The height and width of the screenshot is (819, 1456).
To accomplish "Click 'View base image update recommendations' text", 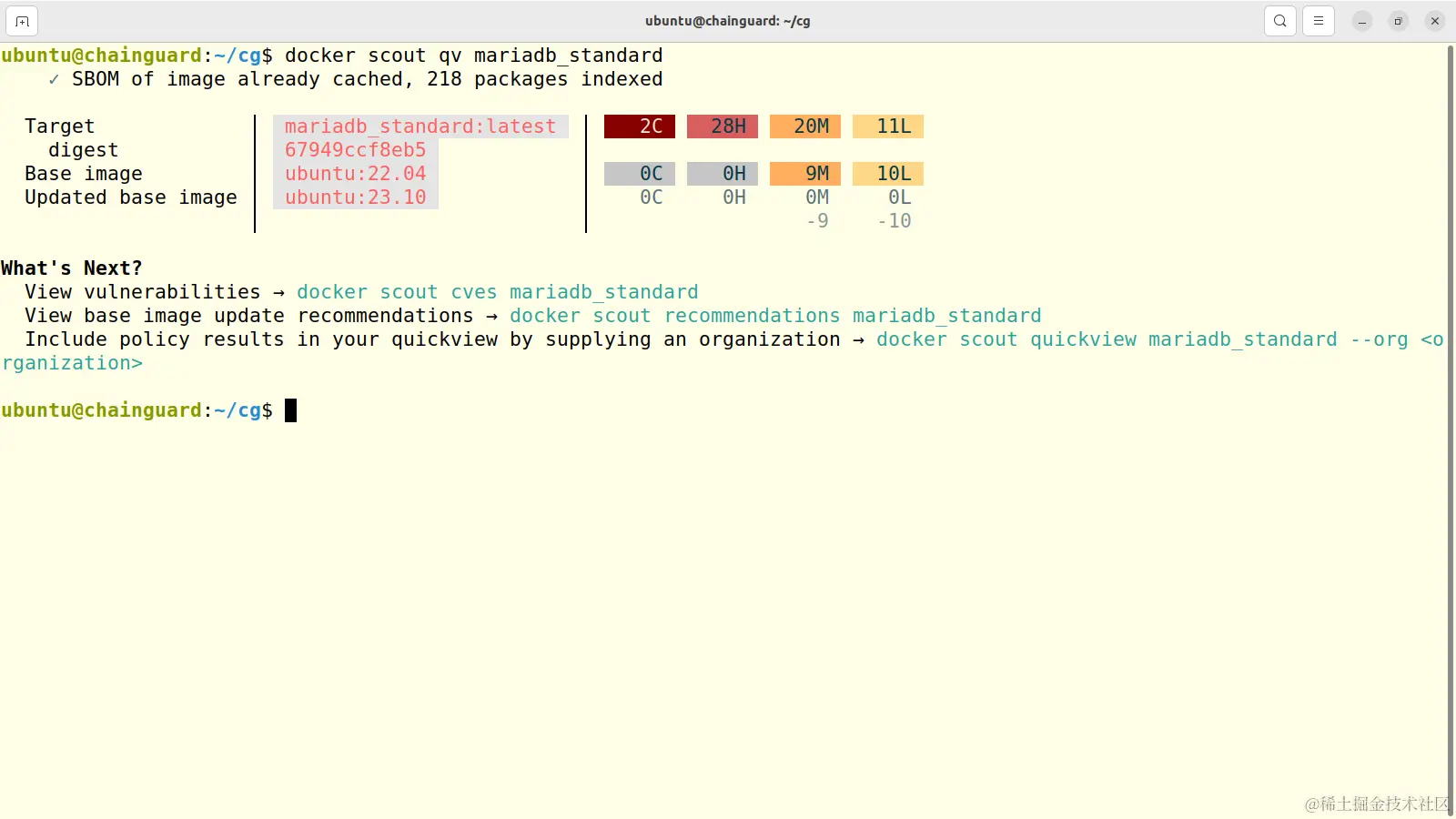I will (249, 316).
